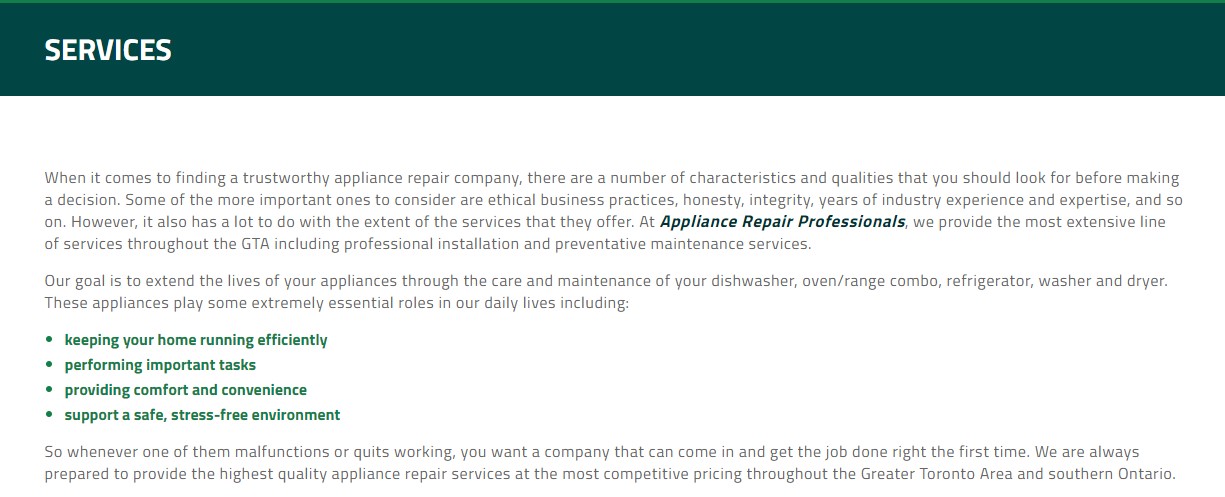Viewport: 1225px width, 497px height.
Task: Click bullet dot before "support a safe, stress-free environment"
Action: 49,415
